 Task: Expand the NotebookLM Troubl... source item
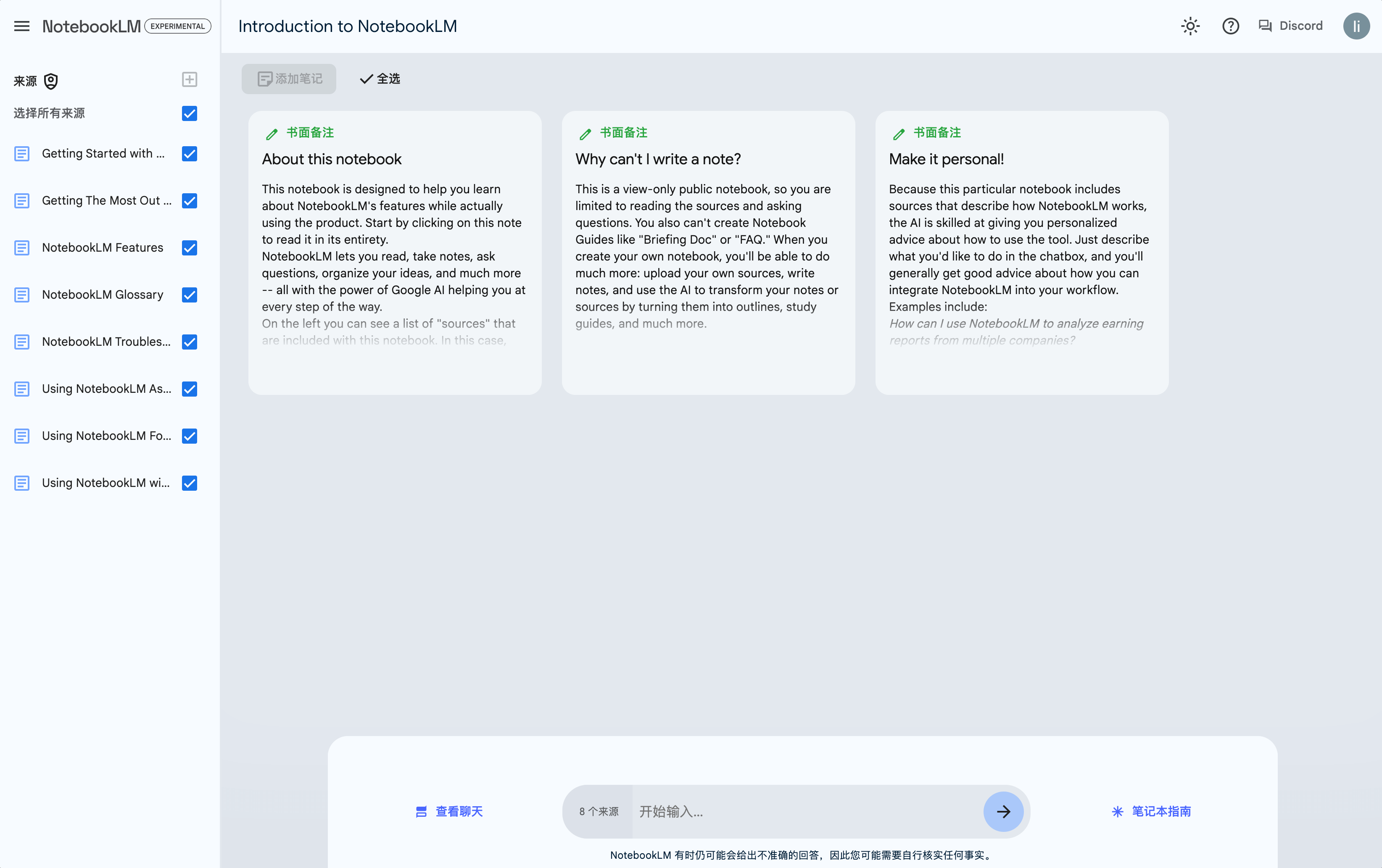(105, 342)
